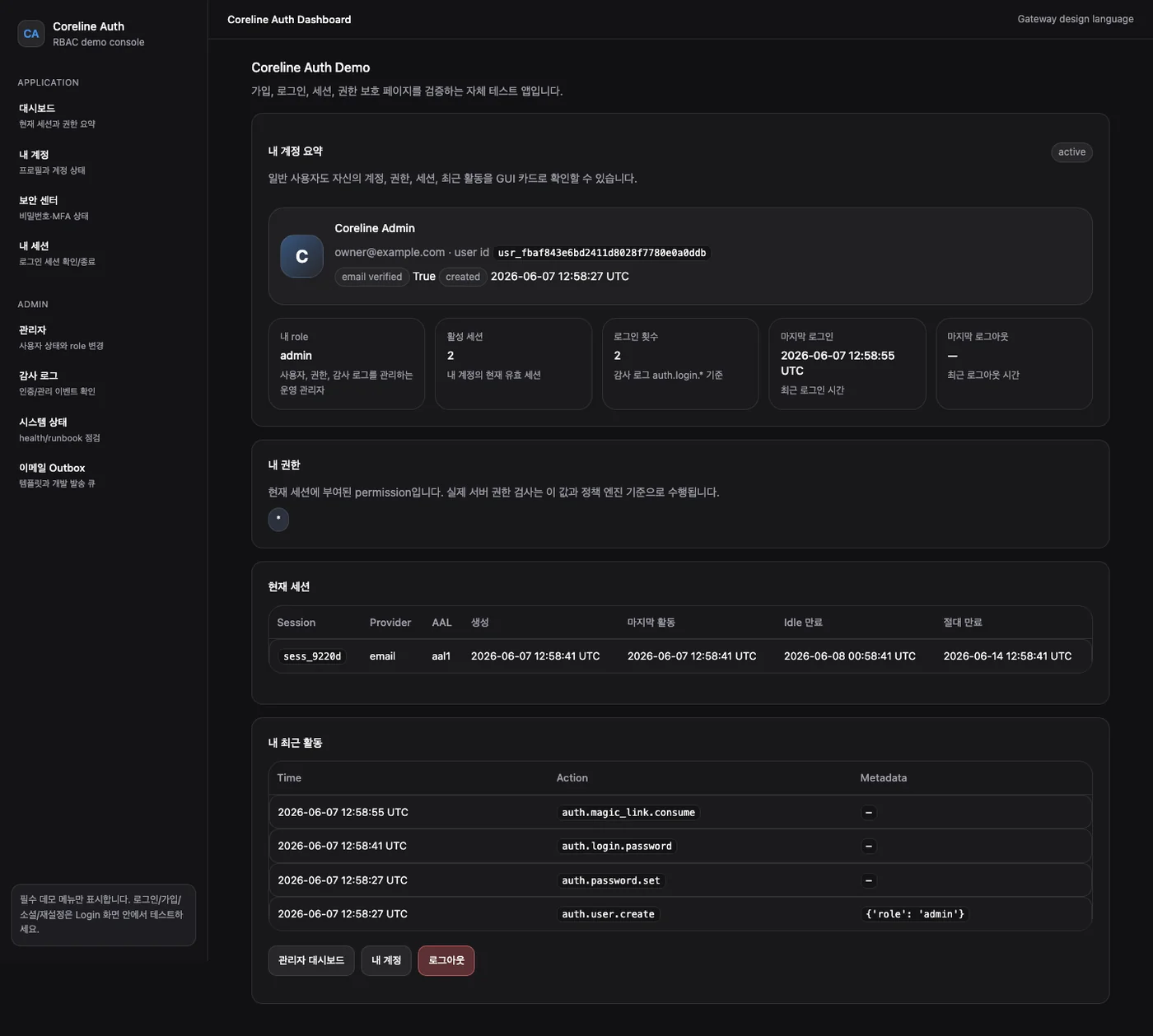Click the email verified tag

372,277
